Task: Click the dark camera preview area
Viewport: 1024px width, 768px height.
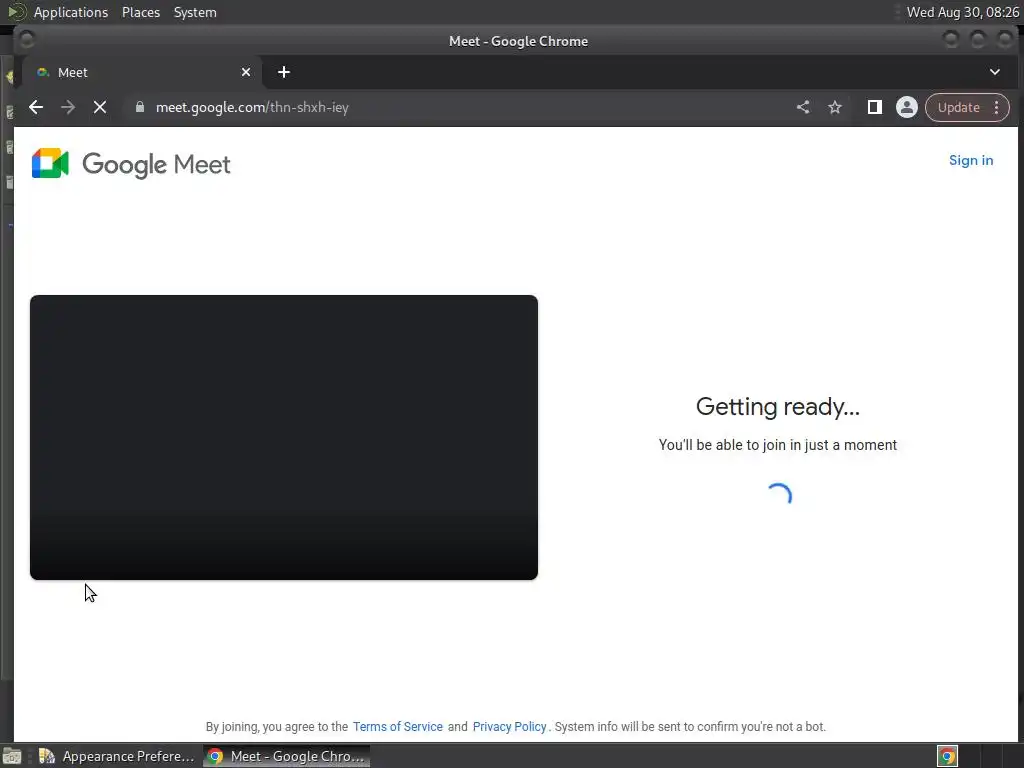Action: point(284,437)
